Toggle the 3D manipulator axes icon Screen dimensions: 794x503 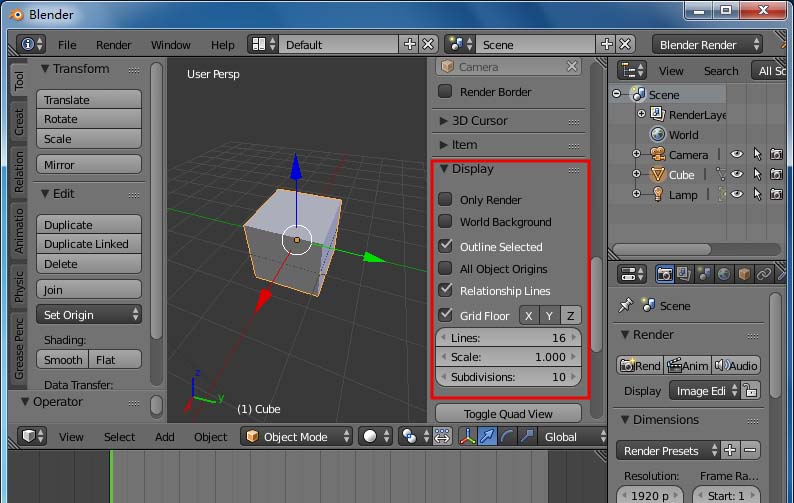(x=468, y=437)
